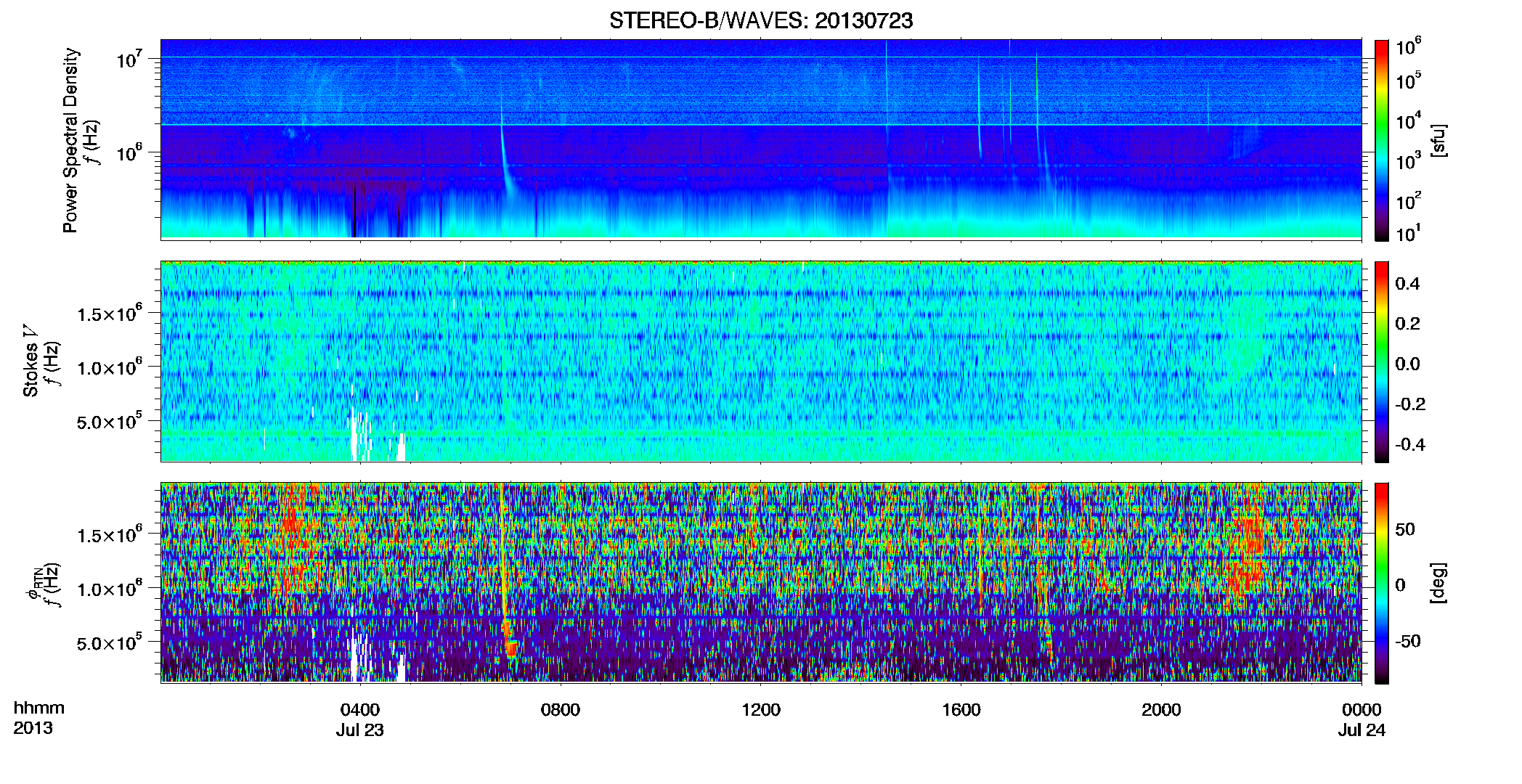Click the [sfu] colorbar unit label
The height and width of the screenshot is (784, 1522).
click(x=1439, y=140)
